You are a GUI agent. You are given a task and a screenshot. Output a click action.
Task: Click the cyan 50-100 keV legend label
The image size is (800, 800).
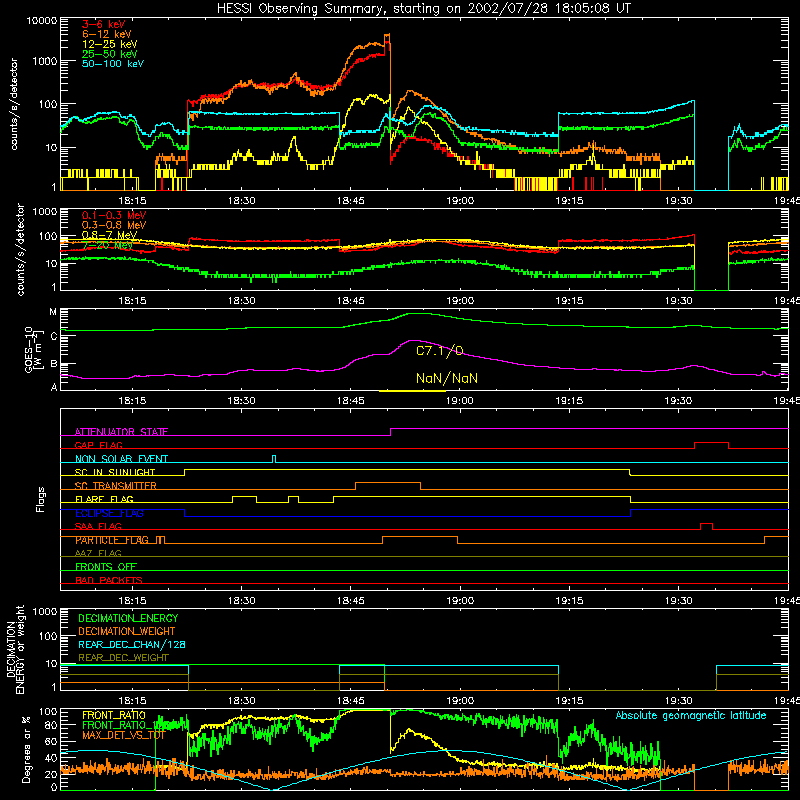tap(113, 64)
